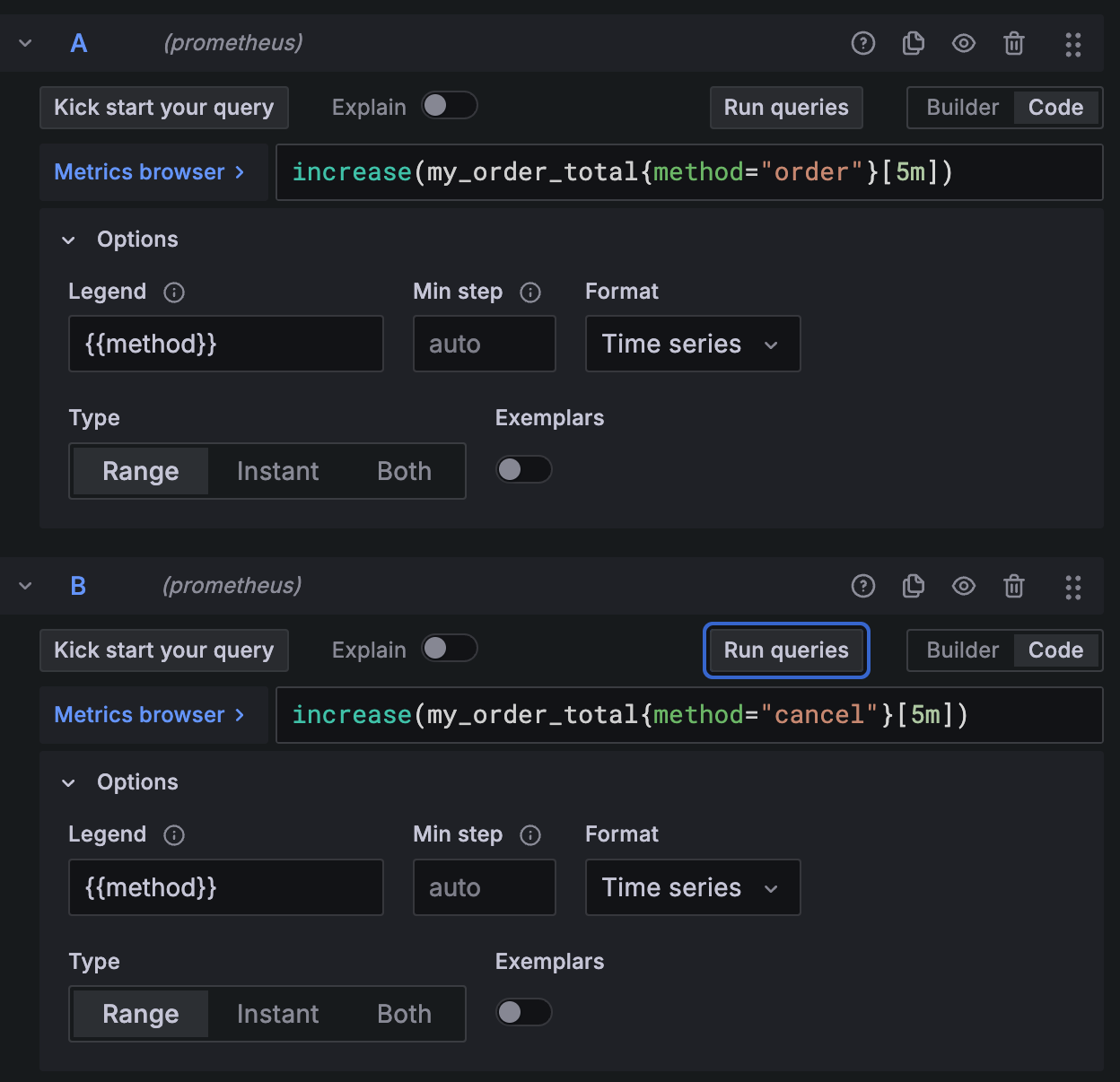
Task: Collapse query A row with chevron
Action: point(25,43)
